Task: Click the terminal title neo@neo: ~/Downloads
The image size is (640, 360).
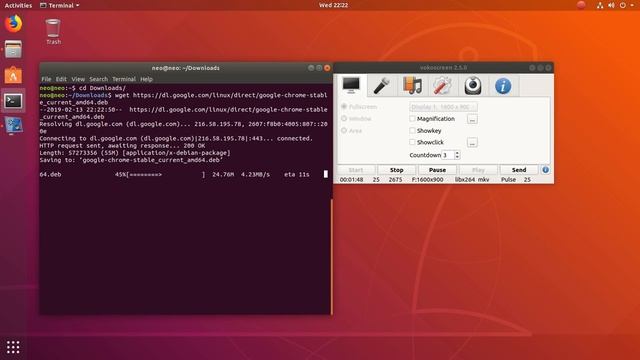Action: pos(186,68)
